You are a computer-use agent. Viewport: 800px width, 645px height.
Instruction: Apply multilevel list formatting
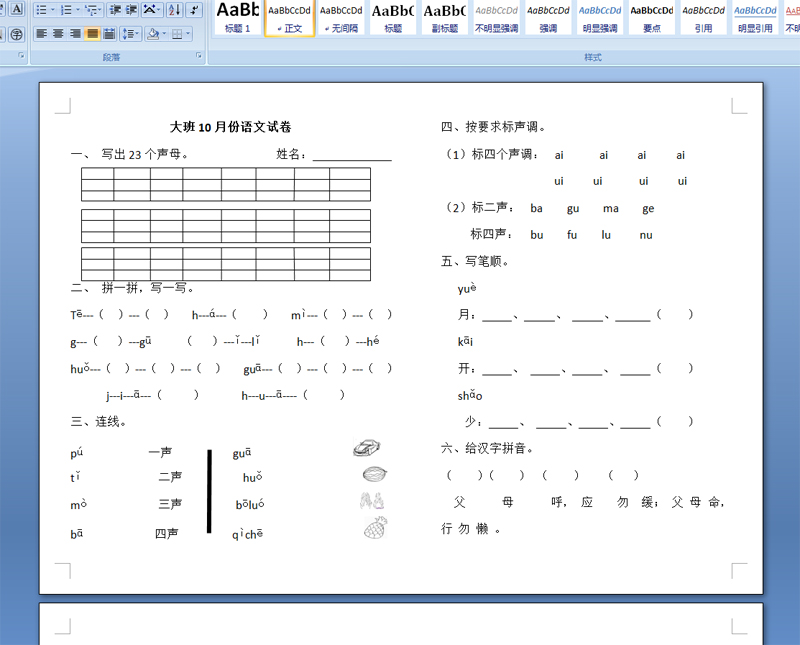click(90, 10)
